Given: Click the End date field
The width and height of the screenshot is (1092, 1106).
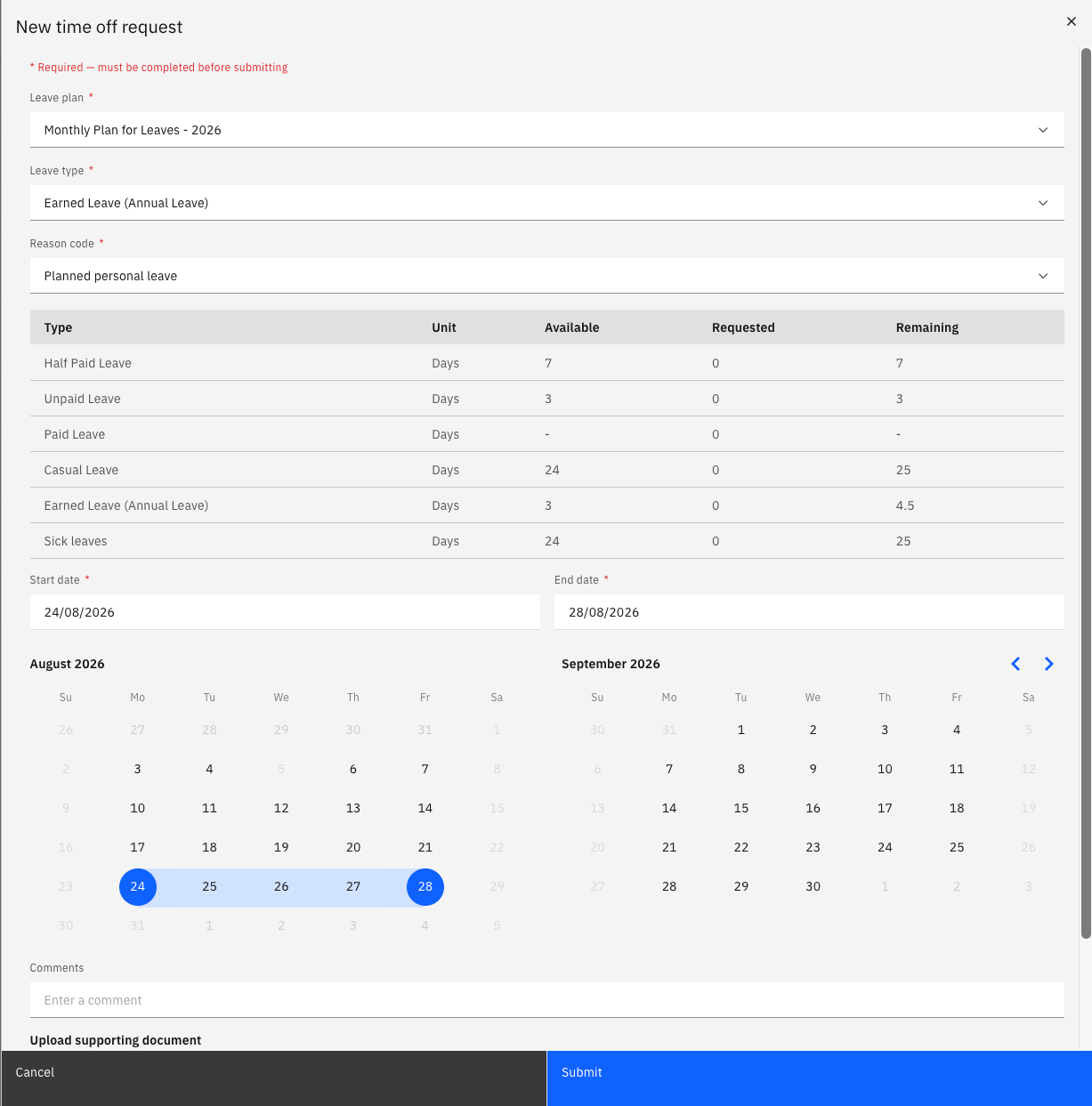Looking at the screenshot, I should coord(809,612).
